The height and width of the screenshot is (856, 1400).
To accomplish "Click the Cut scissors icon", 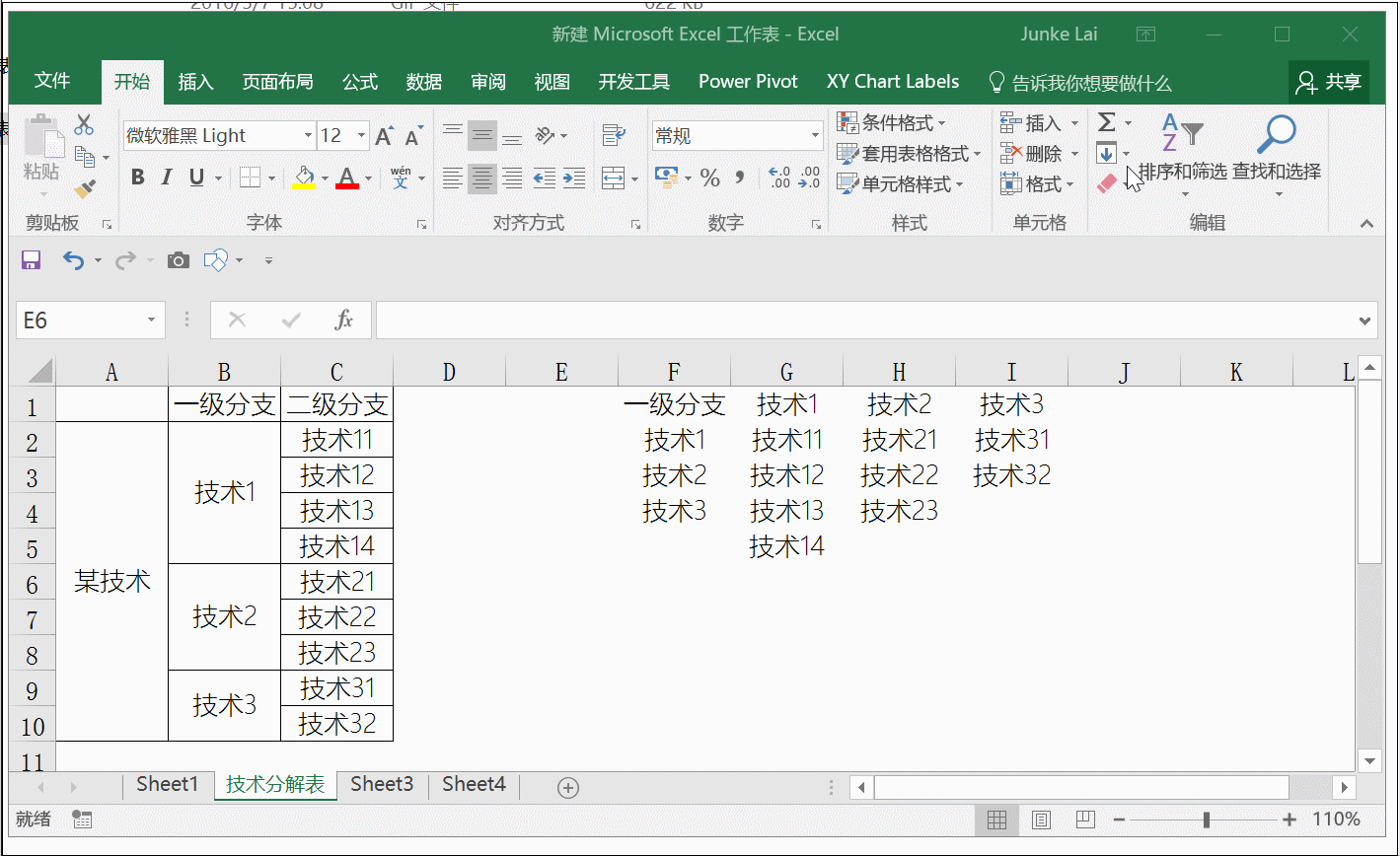I will point(84,124).
